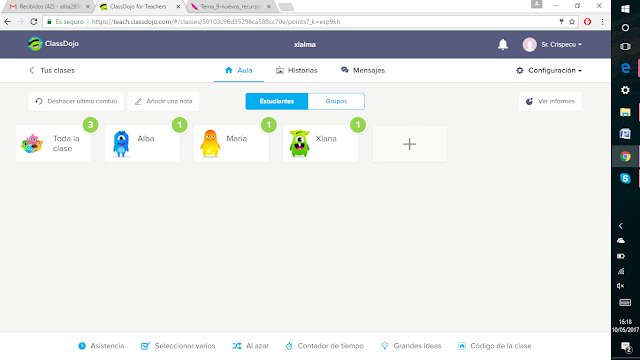Click the browser back arrow
Screen dimensions: 640x360
pos(8,22)
